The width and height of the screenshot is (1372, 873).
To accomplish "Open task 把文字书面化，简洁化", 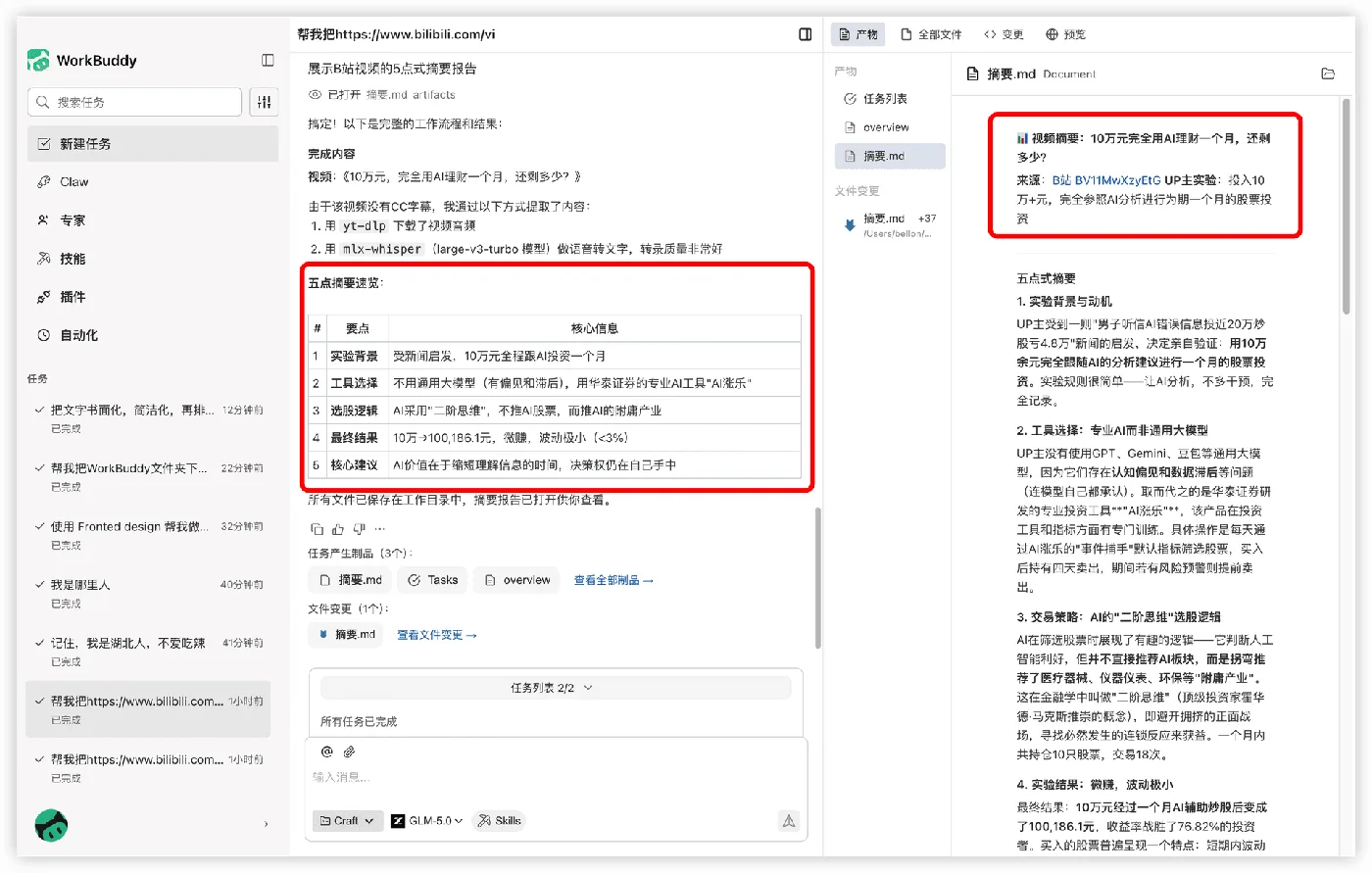I will tap(149, 418).
